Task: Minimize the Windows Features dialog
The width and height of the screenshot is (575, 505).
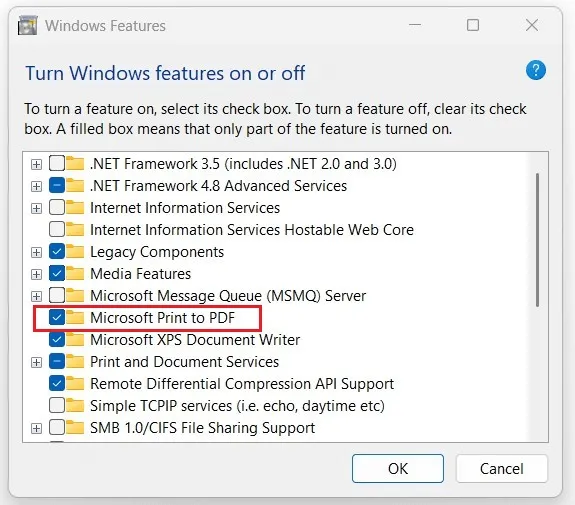Action: [415, 25]
